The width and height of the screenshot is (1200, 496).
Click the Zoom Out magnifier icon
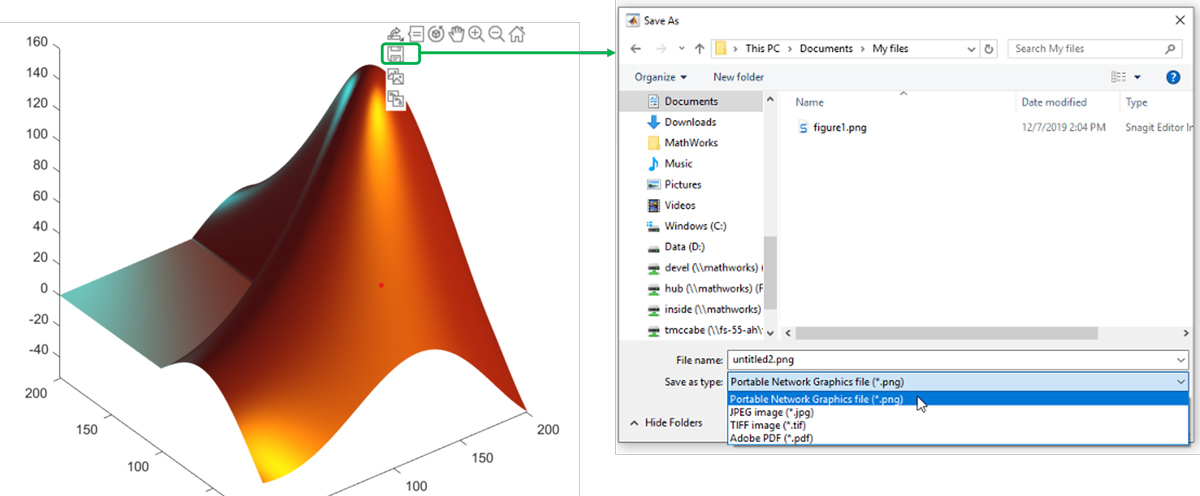click(x=496, y=34)
